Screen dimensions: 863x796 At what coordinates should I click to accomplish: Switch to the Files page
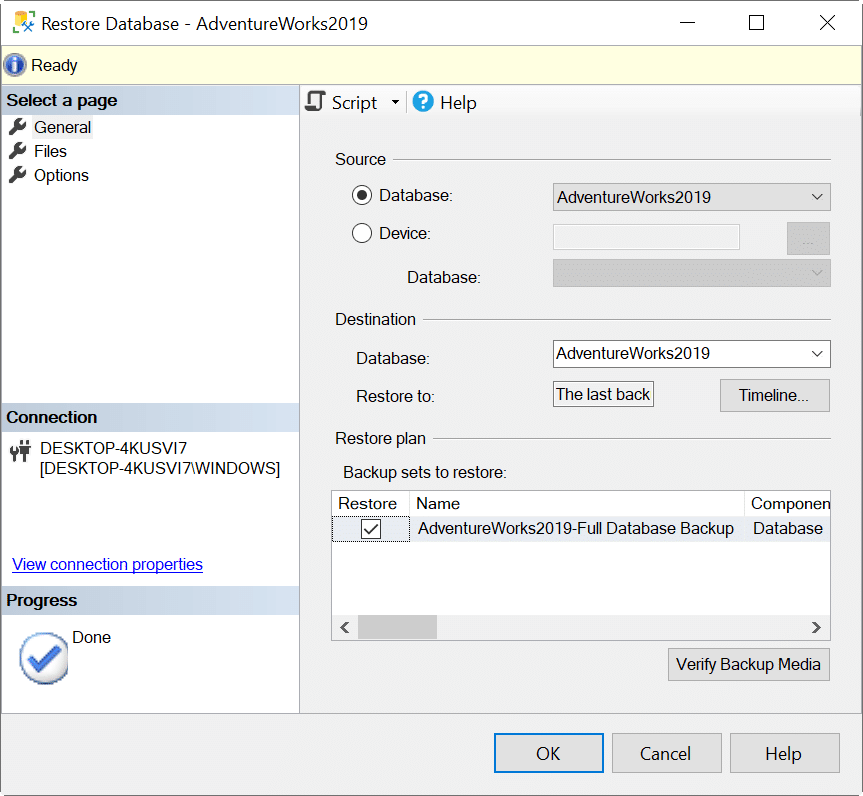point(50,151)
